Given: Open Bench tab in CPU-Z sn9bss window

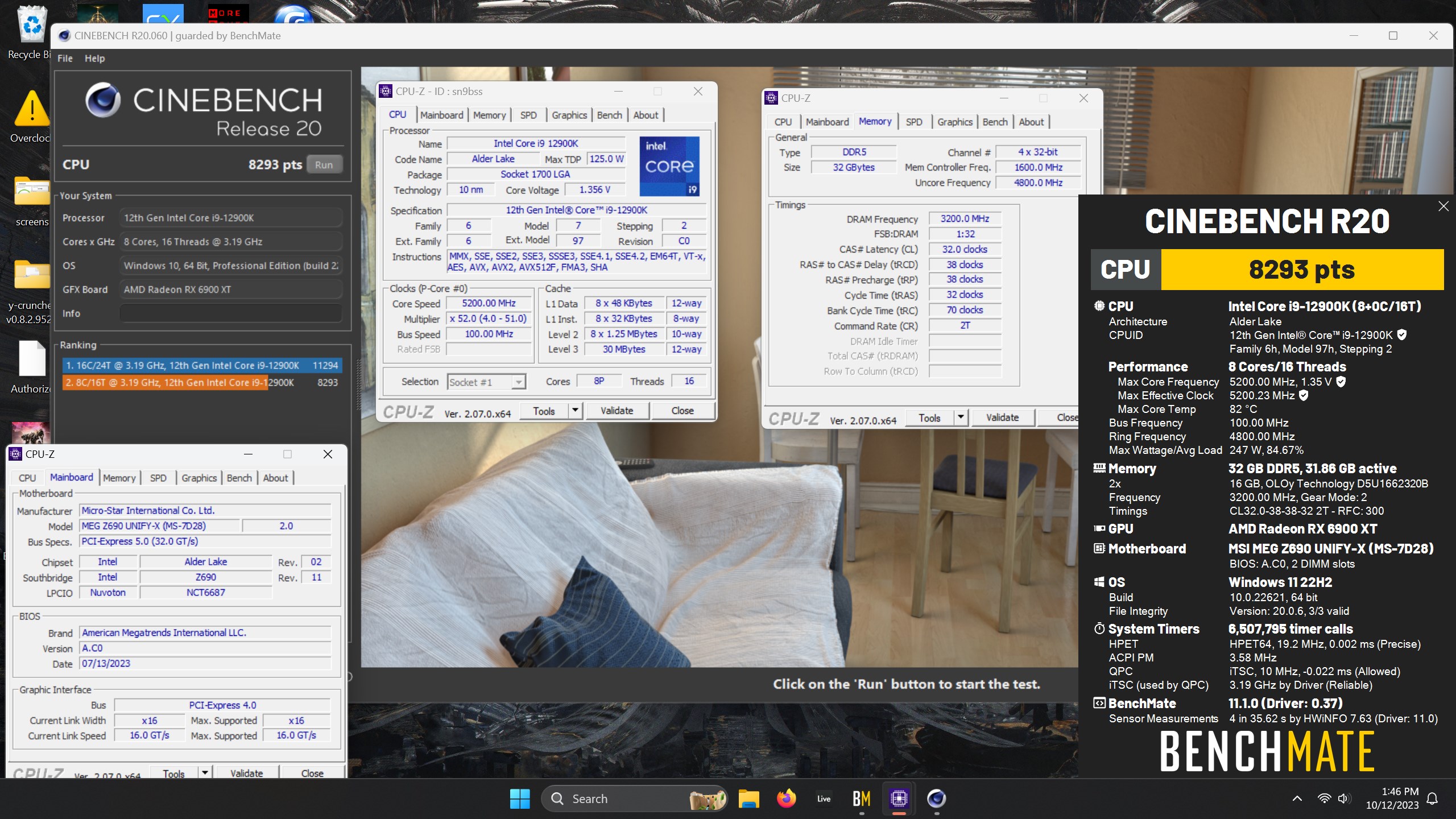Looking at the screenshot, I should (609, 115).
